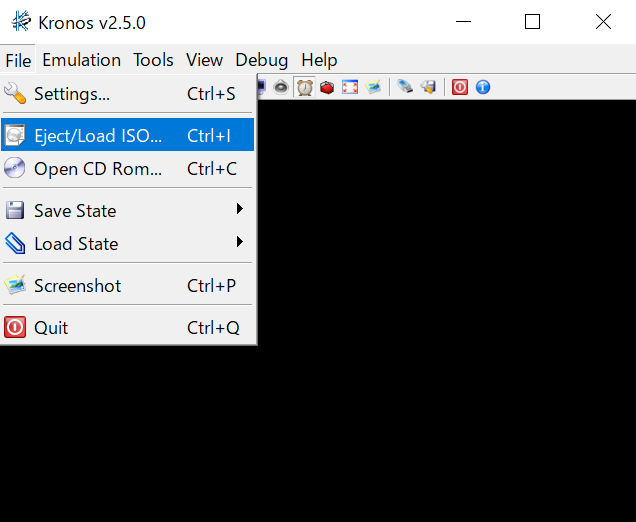Toggle the alarm clock frame limiter icon
Screen dimensions: 636x522
[305, 87]
